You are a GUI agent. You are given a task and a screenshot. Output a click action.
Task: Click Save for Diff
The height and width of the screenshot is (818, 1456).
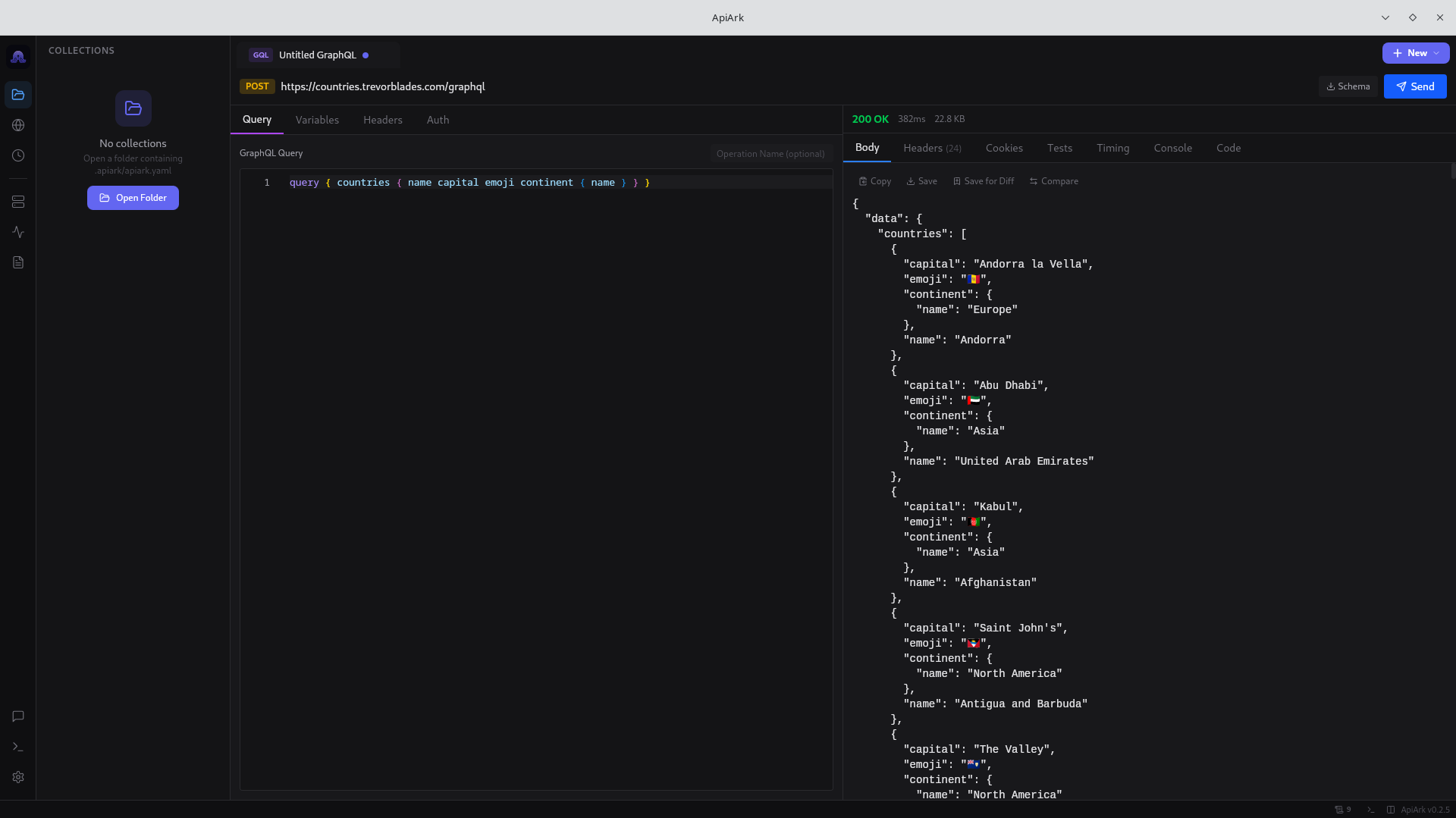tap(983, 181)
